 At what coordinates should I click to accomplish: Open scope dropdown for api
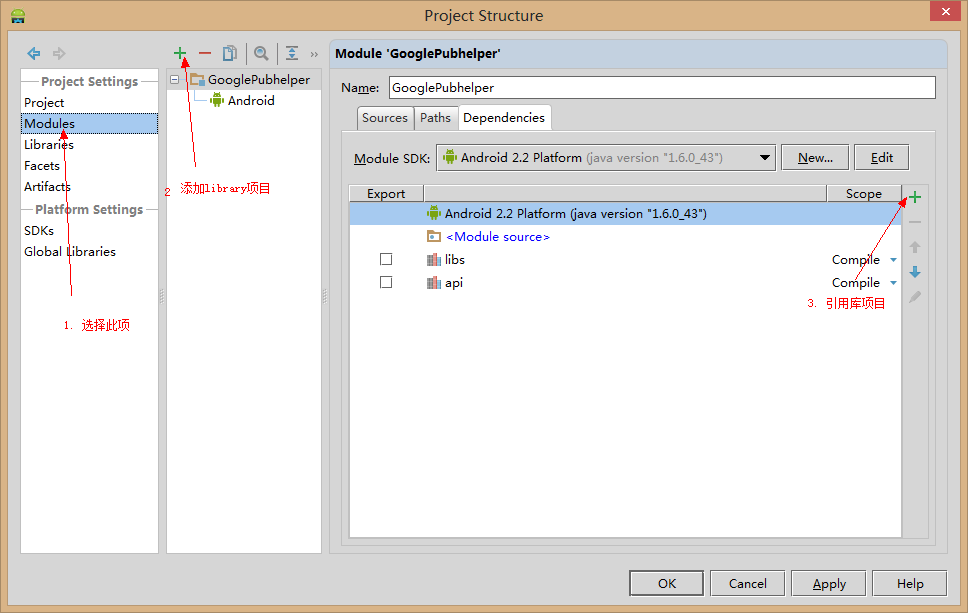coord(893,283)
